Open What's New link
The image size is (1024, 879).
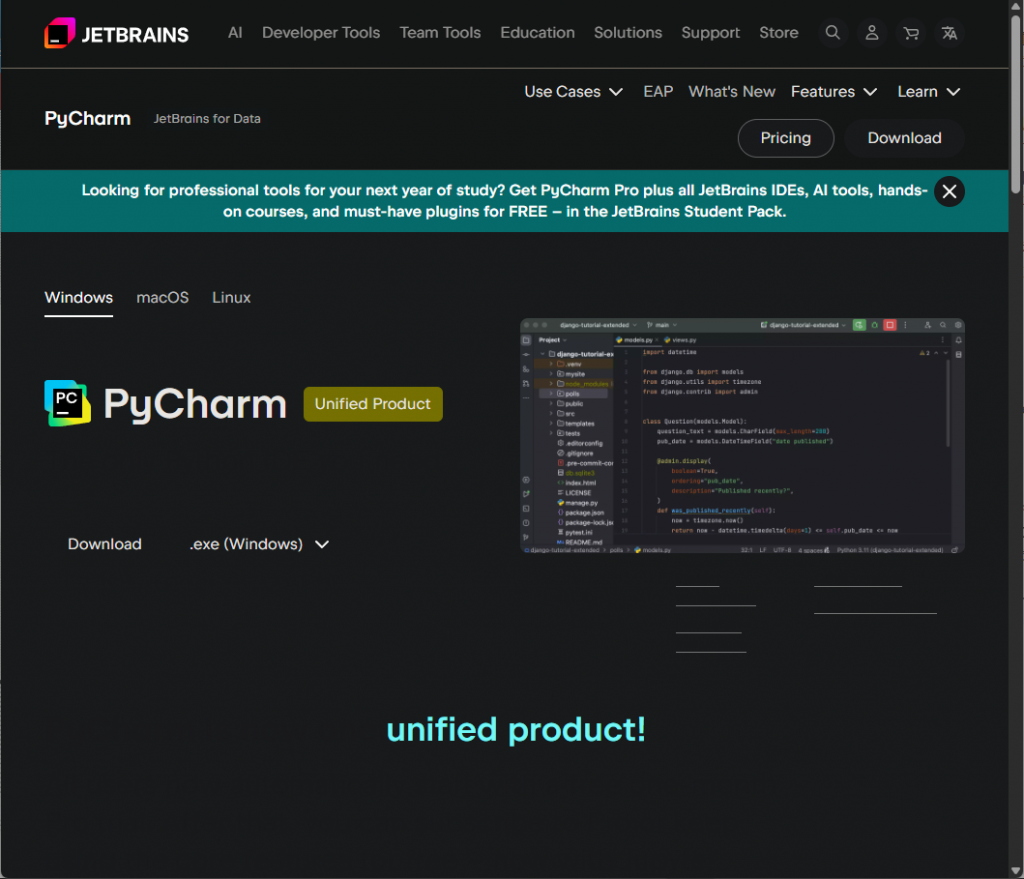pos(731,91)
